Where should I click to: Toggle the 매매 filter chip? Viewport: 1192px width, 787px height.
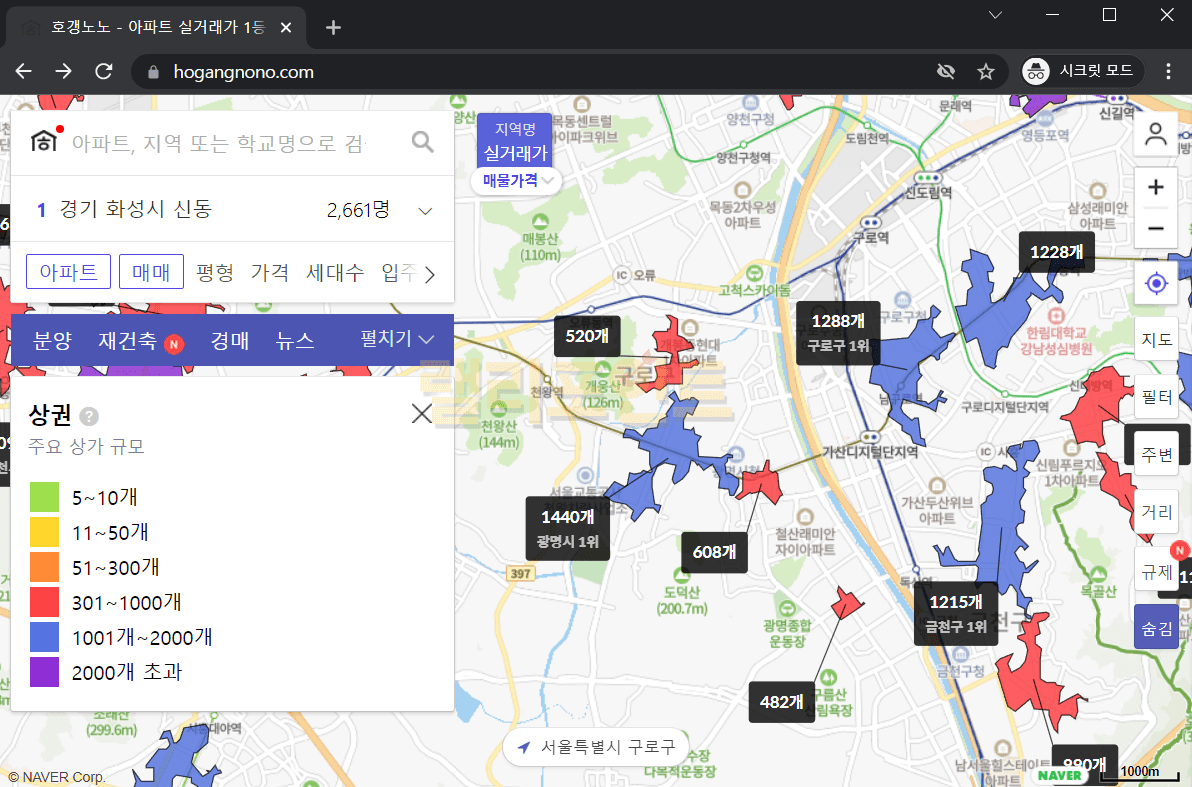pos(152,272)
